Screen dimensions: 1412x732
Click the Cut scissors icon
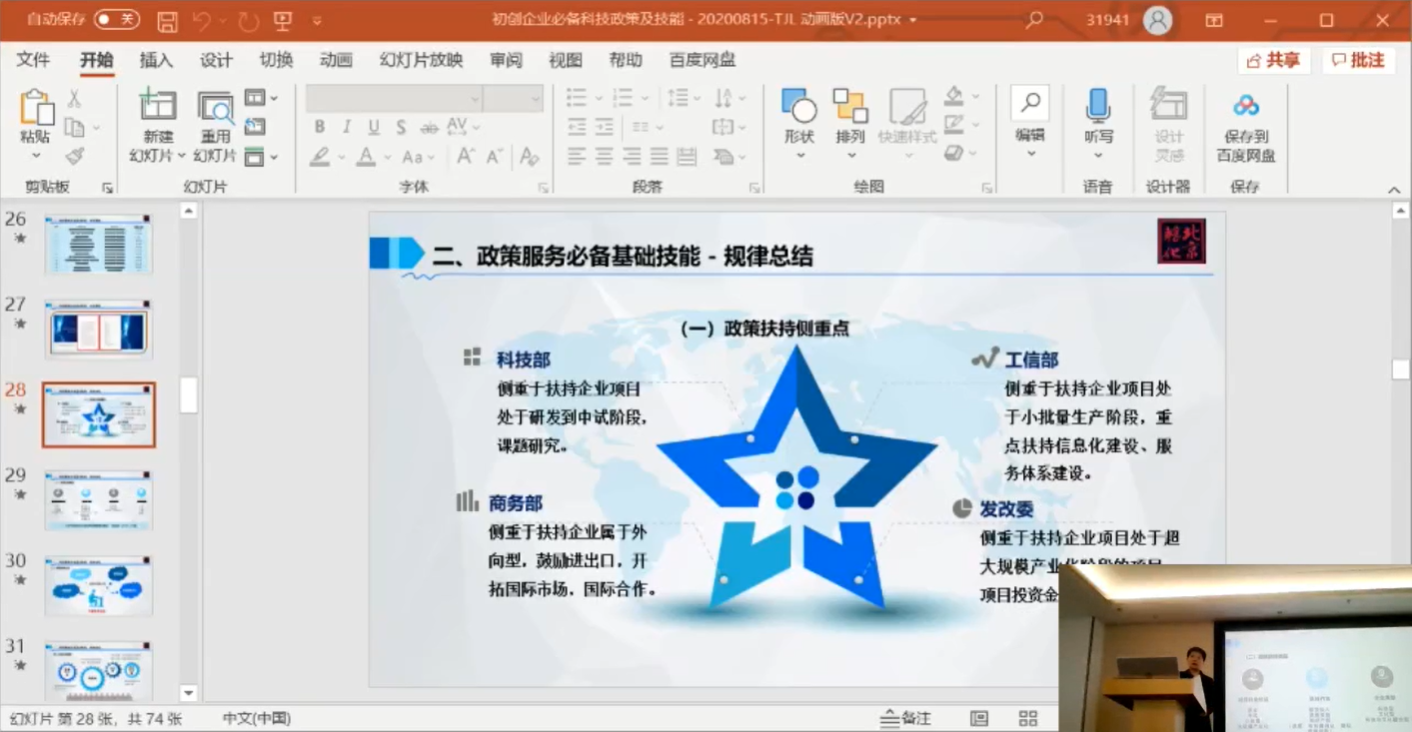coord(74,99)
